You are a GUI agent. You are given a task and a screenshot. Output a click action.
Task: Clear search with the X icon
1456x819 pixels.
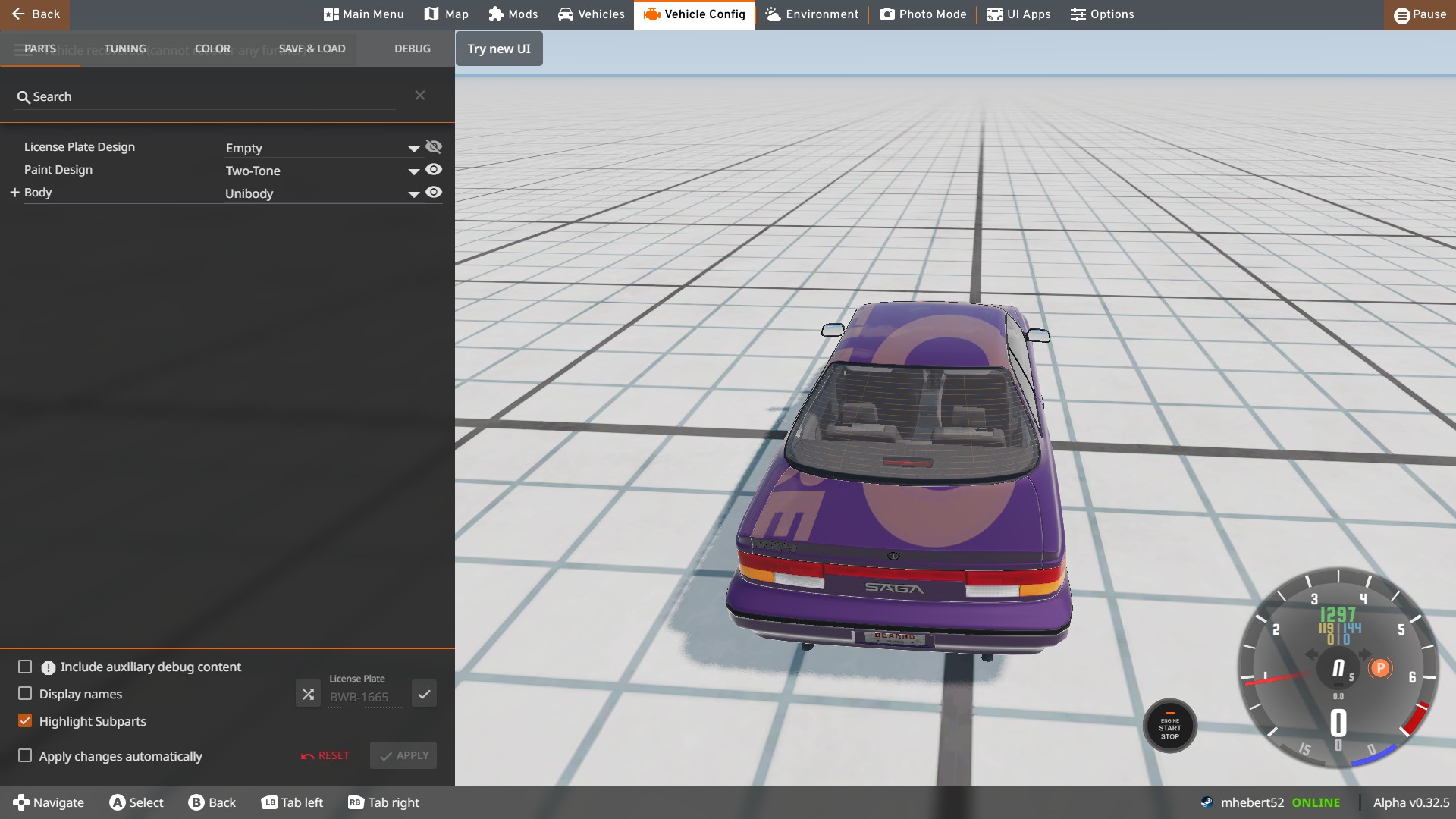click(420, 96)
